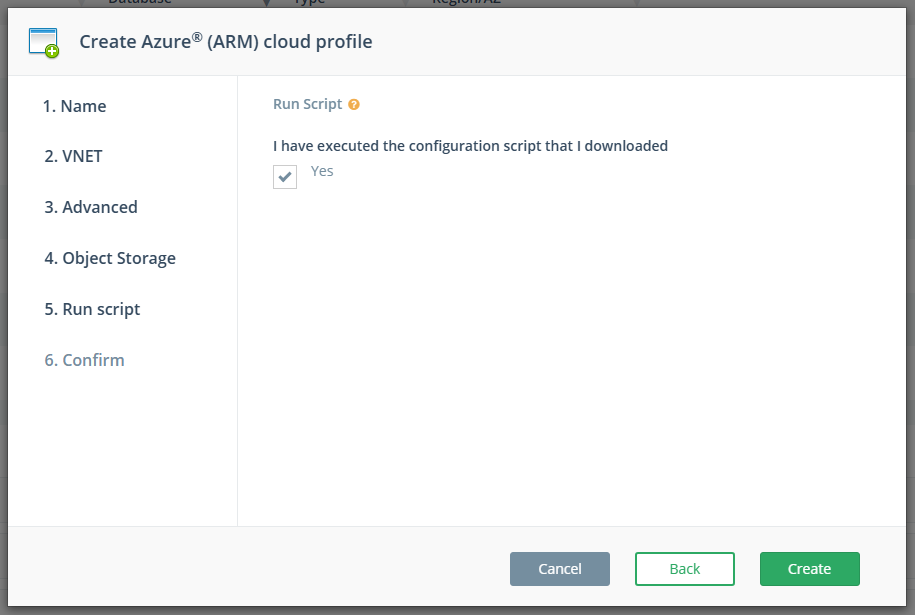The width and height of the screenshot is (915, 615).
Task: Click the Run Script section heading
Action: [308, 104]
